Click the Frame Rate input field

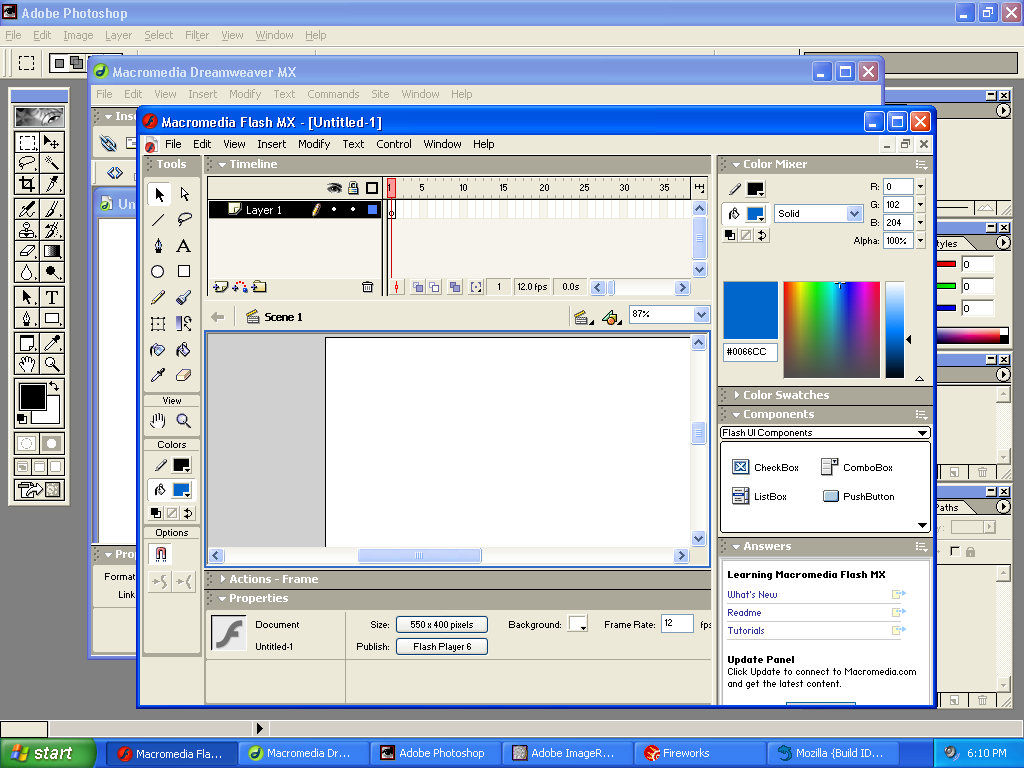[677, 624]
